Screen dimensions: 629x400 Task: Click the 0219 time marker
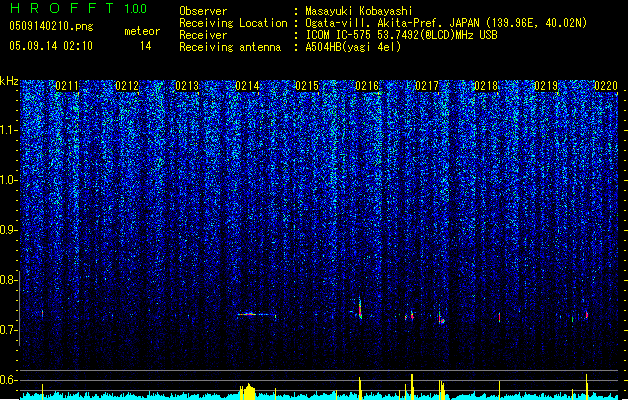(x=546, y=86)
